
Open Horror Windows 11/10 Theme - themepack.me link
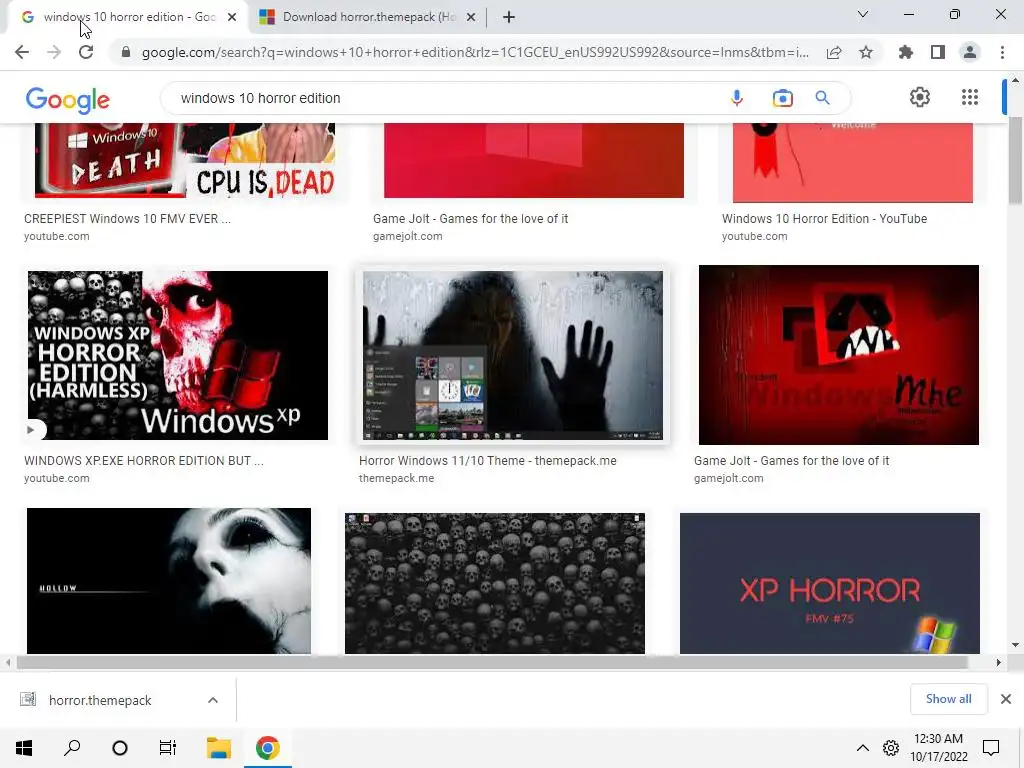pyautogui.click(x=488, y=460)
